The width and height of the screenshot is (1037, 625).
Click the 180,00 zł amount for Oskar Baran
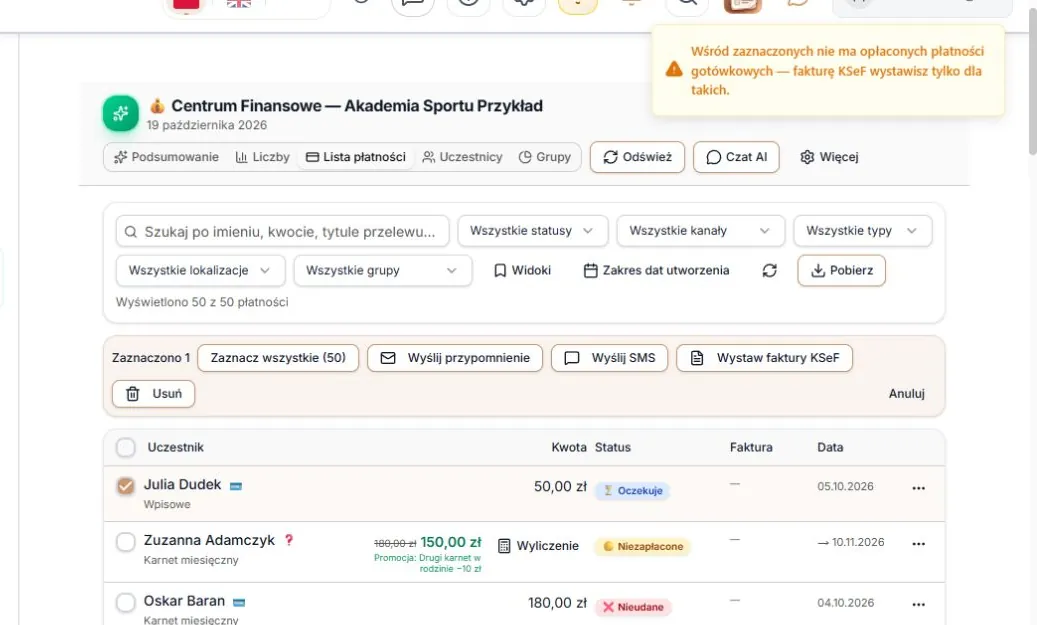tap(557, 603)
